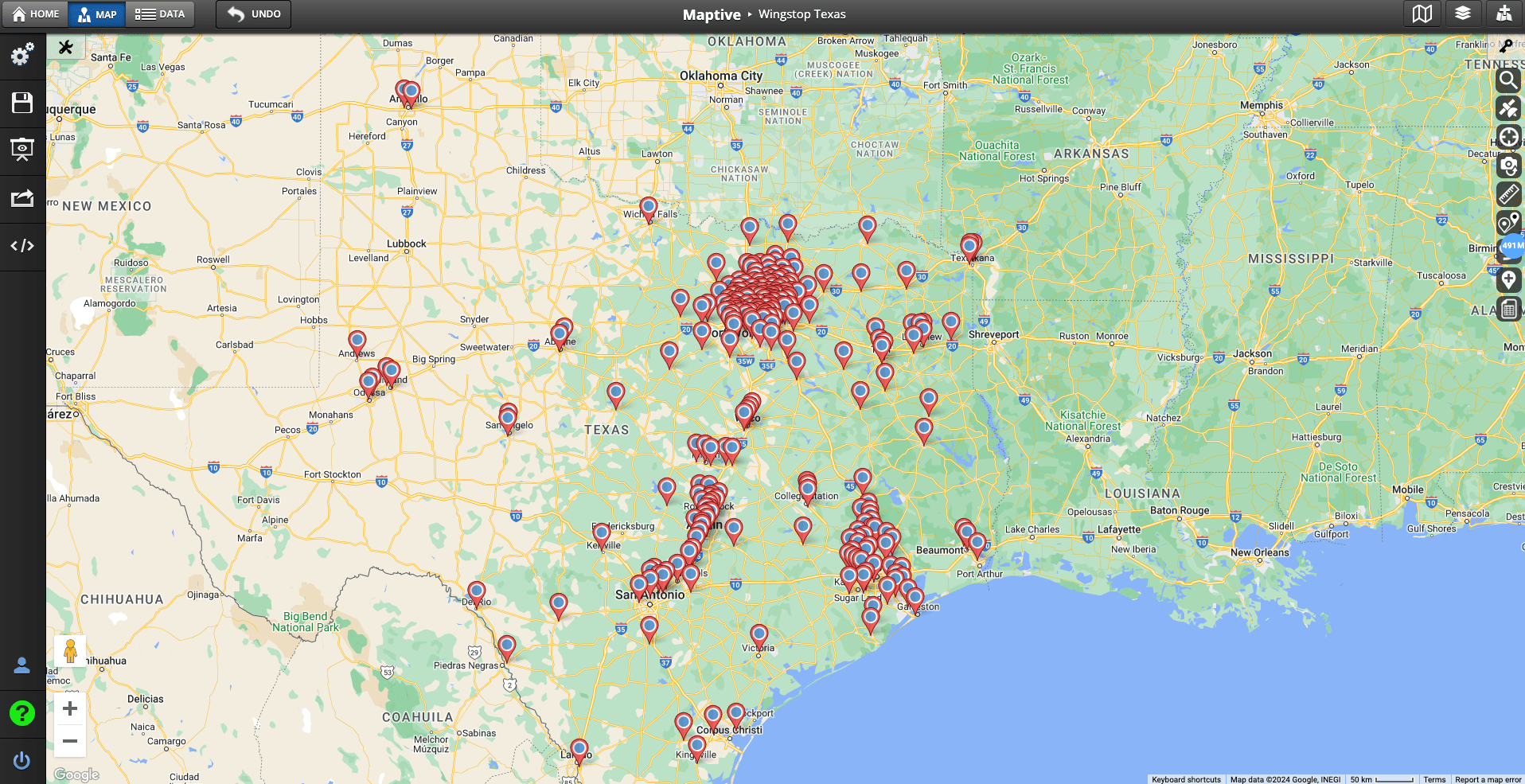Image resolution: width=1525 pixels, height=784 pixels.
Task: Click the blue 491 M badge
Action: tap(1512, 246)
